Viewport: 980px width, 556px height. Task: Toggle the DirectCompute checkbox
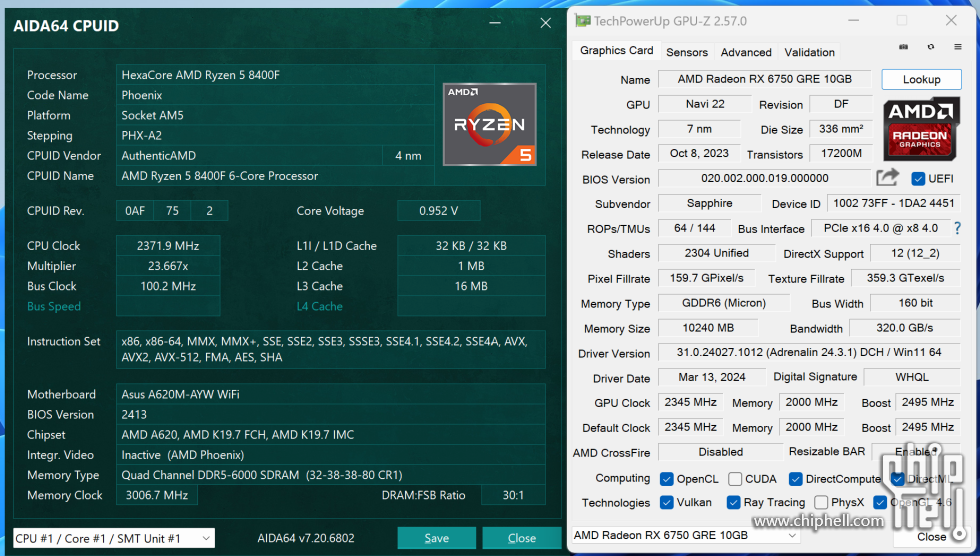tap(795, 479)
